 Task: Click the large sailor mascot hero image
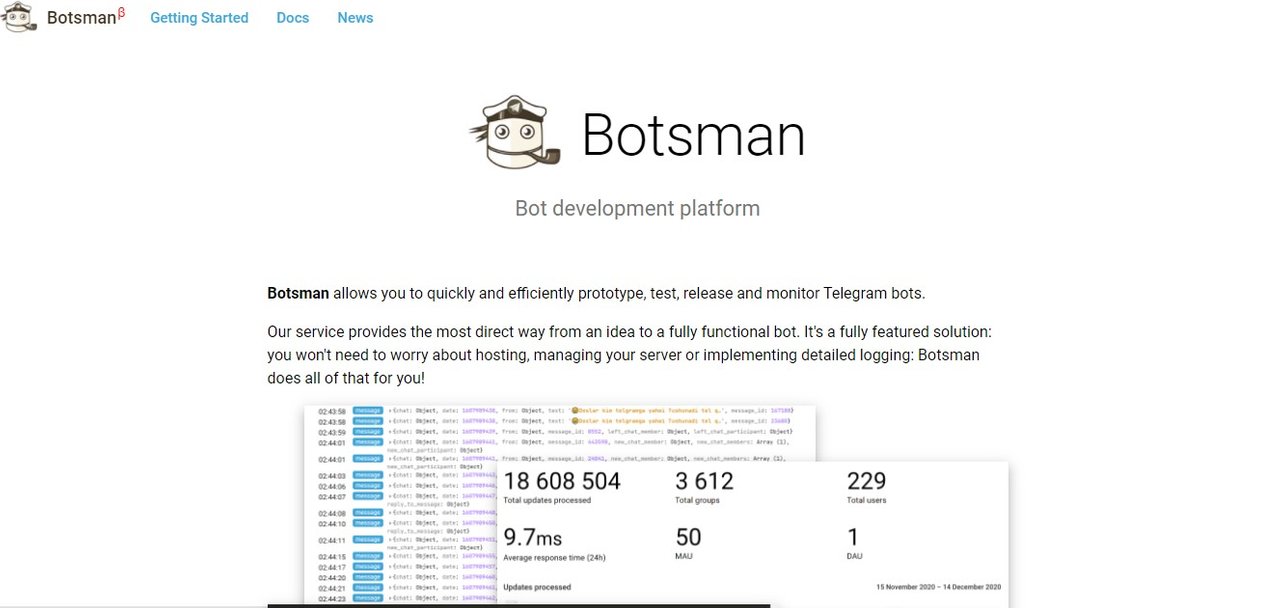click(x=517, y=132)
